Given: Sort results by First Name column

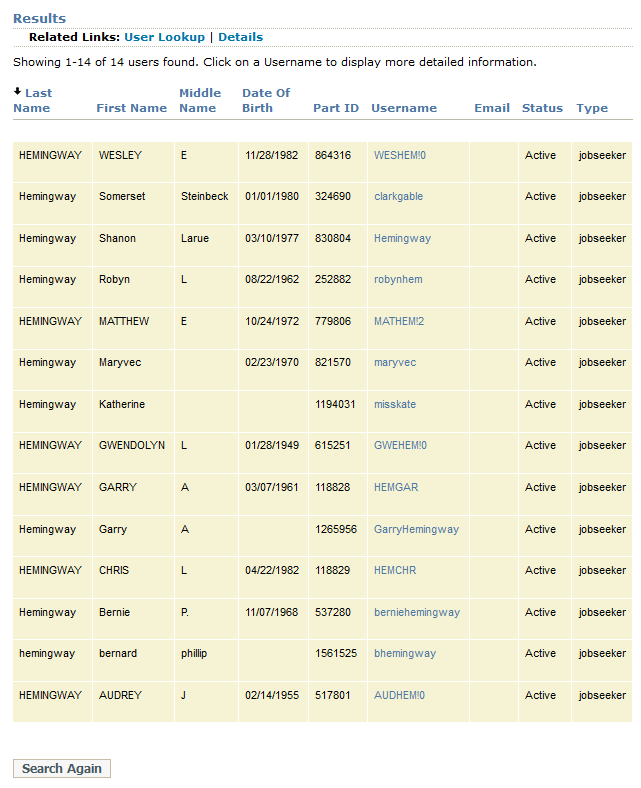Looking at the screenshot, I should coord(132,108).
